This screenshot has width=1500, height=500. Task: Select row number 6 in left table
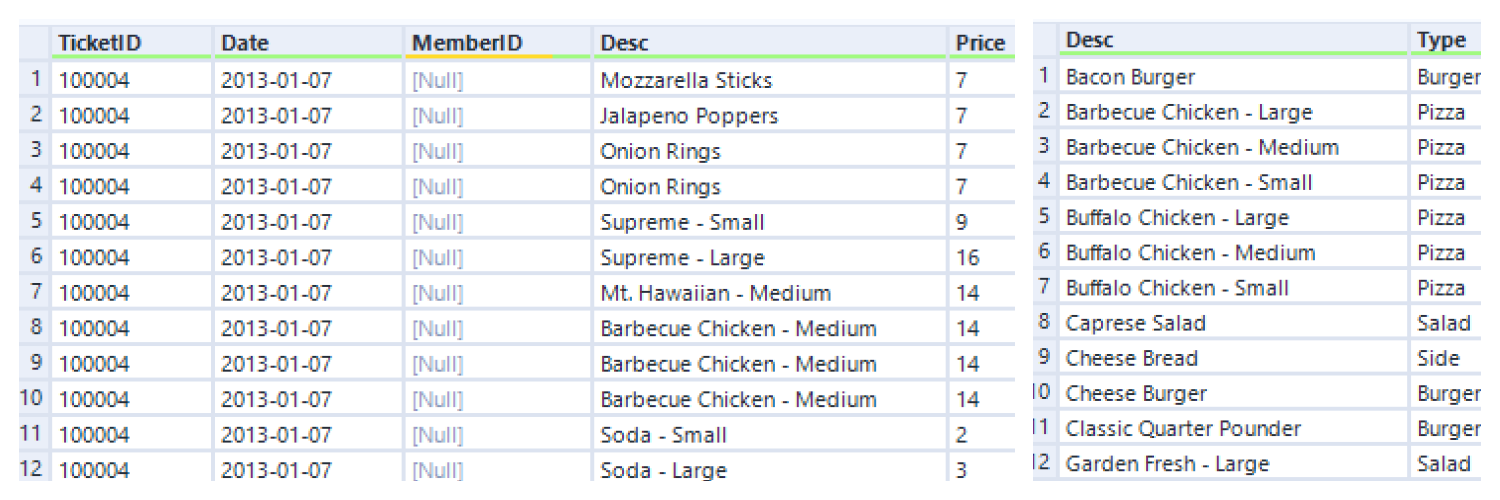(x=36, y=257)
